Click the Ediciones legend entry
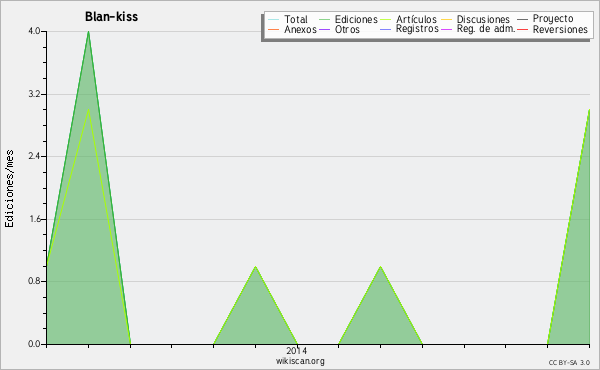The height and width of the screenshot is (370, 600). coord(348,19)
